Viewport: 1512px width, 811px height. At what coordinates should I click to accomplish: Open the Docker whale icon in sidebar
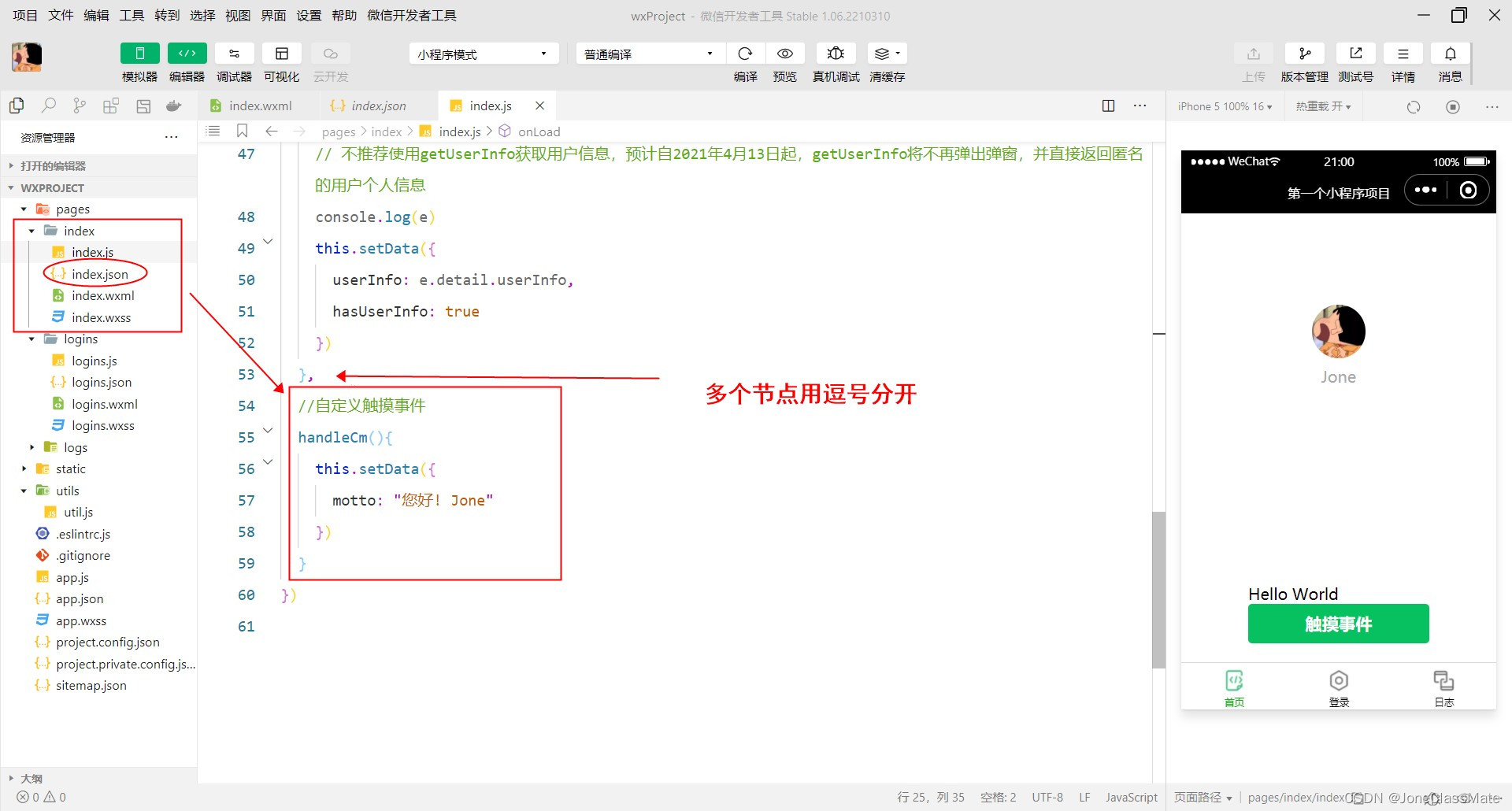click(174, 106)
